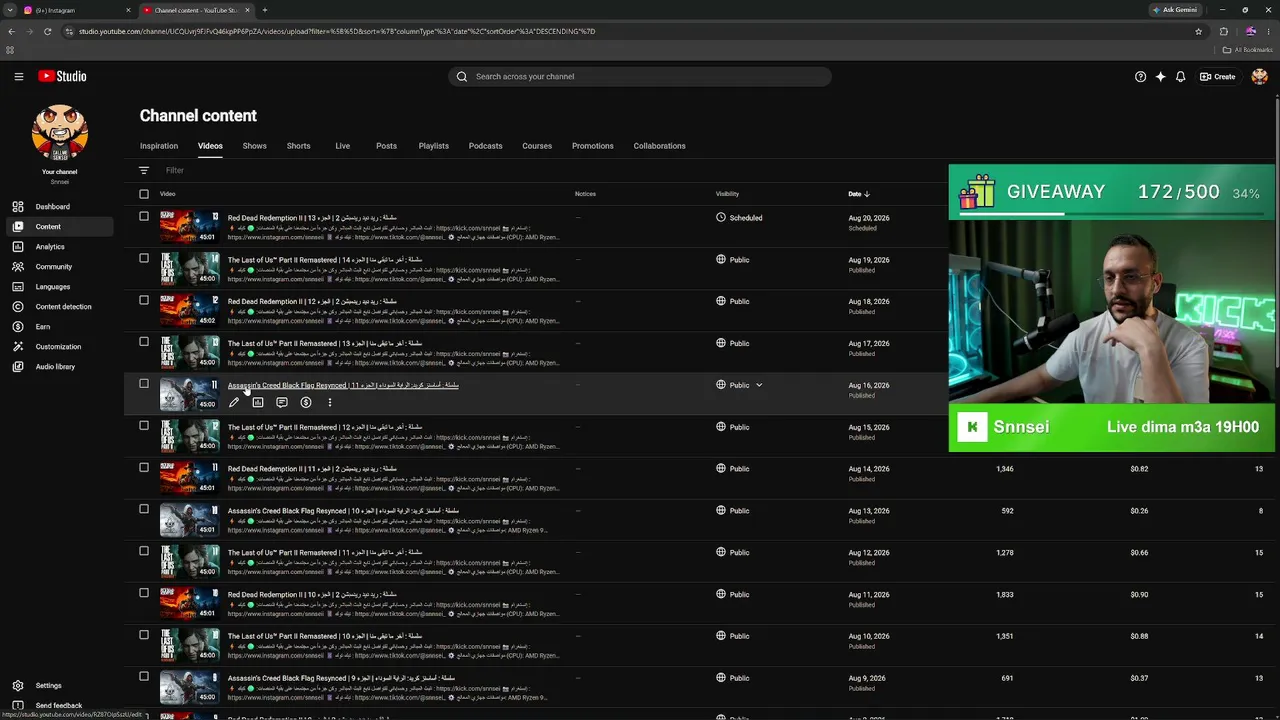Open three-dot options for Assassin's Creed Part 11

point(330,403)
